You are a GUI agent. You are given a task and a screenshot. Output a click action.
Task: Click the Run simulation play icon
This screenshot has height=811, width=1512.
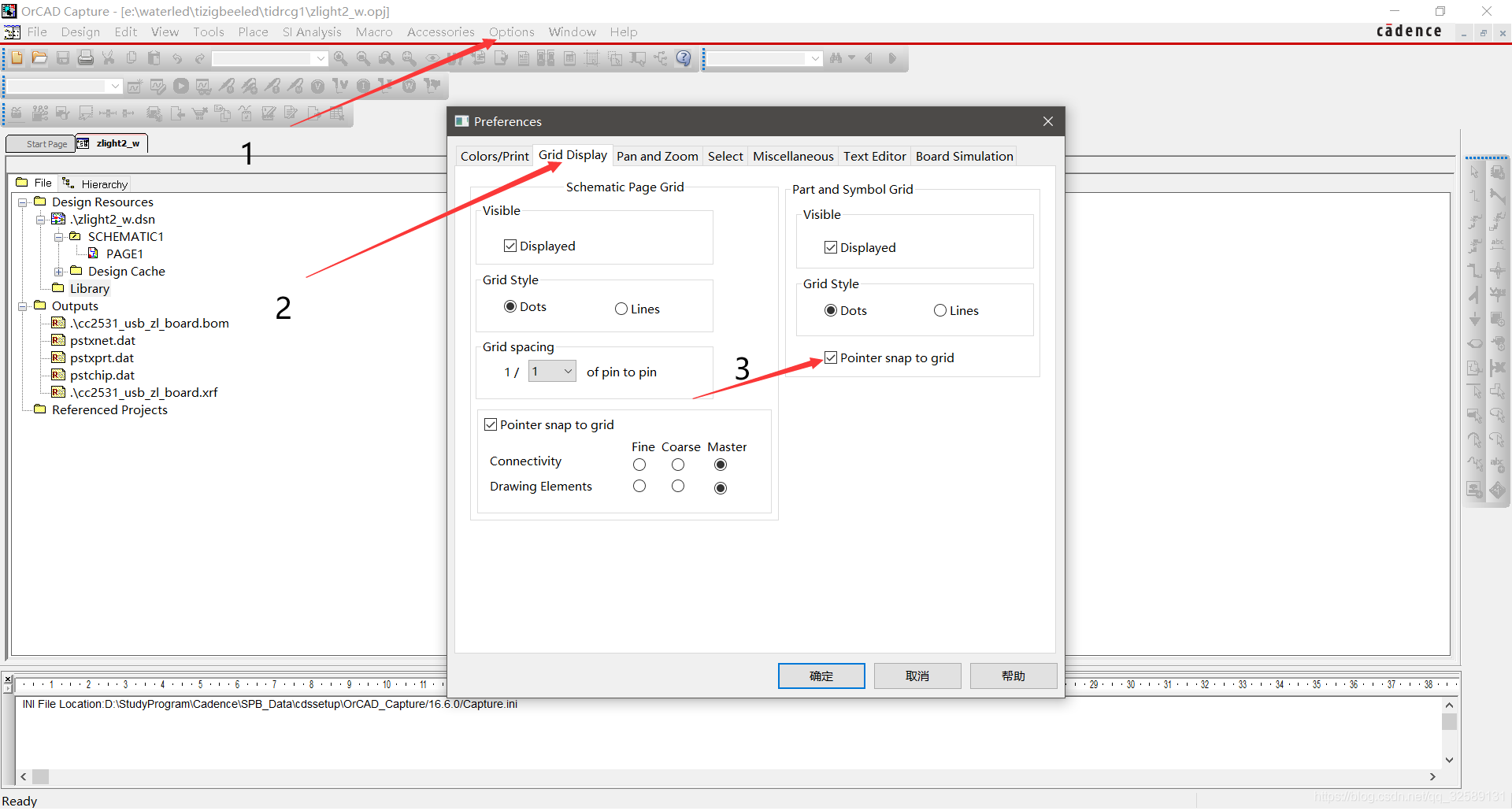pyautogui.click(x=181, y=87)
